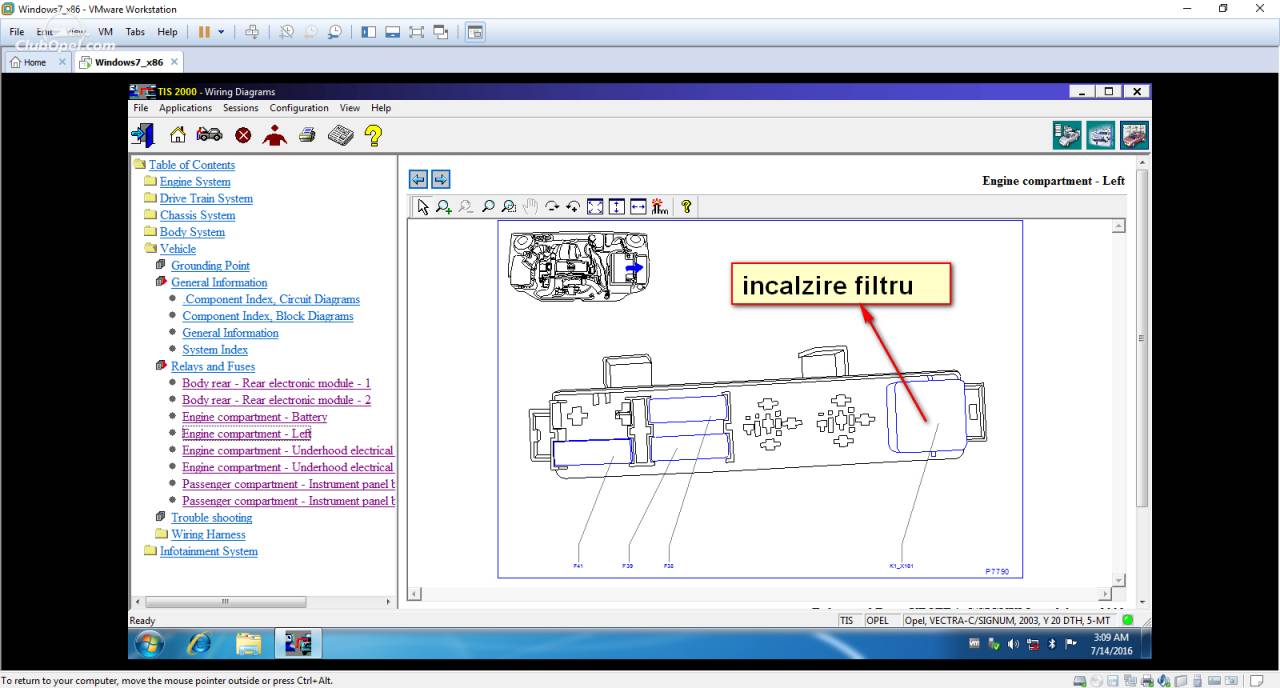Fit diagram to window height
Viewport: 1280px width, 688px height.
616,207
